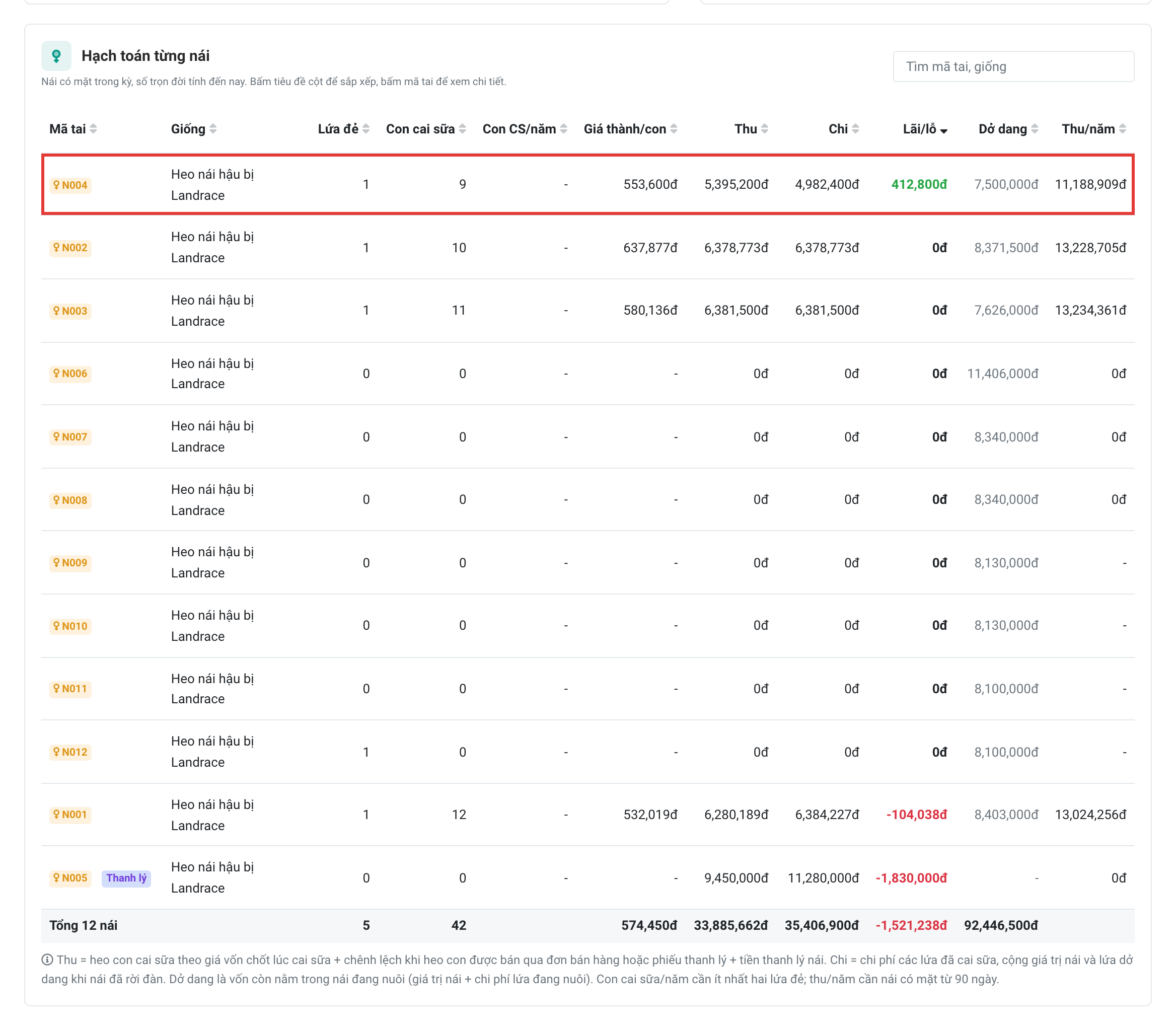The height and width of the screenshot is (1030, 1176).
Task: Open sow N007 detail page
Action: click(70, 437)
